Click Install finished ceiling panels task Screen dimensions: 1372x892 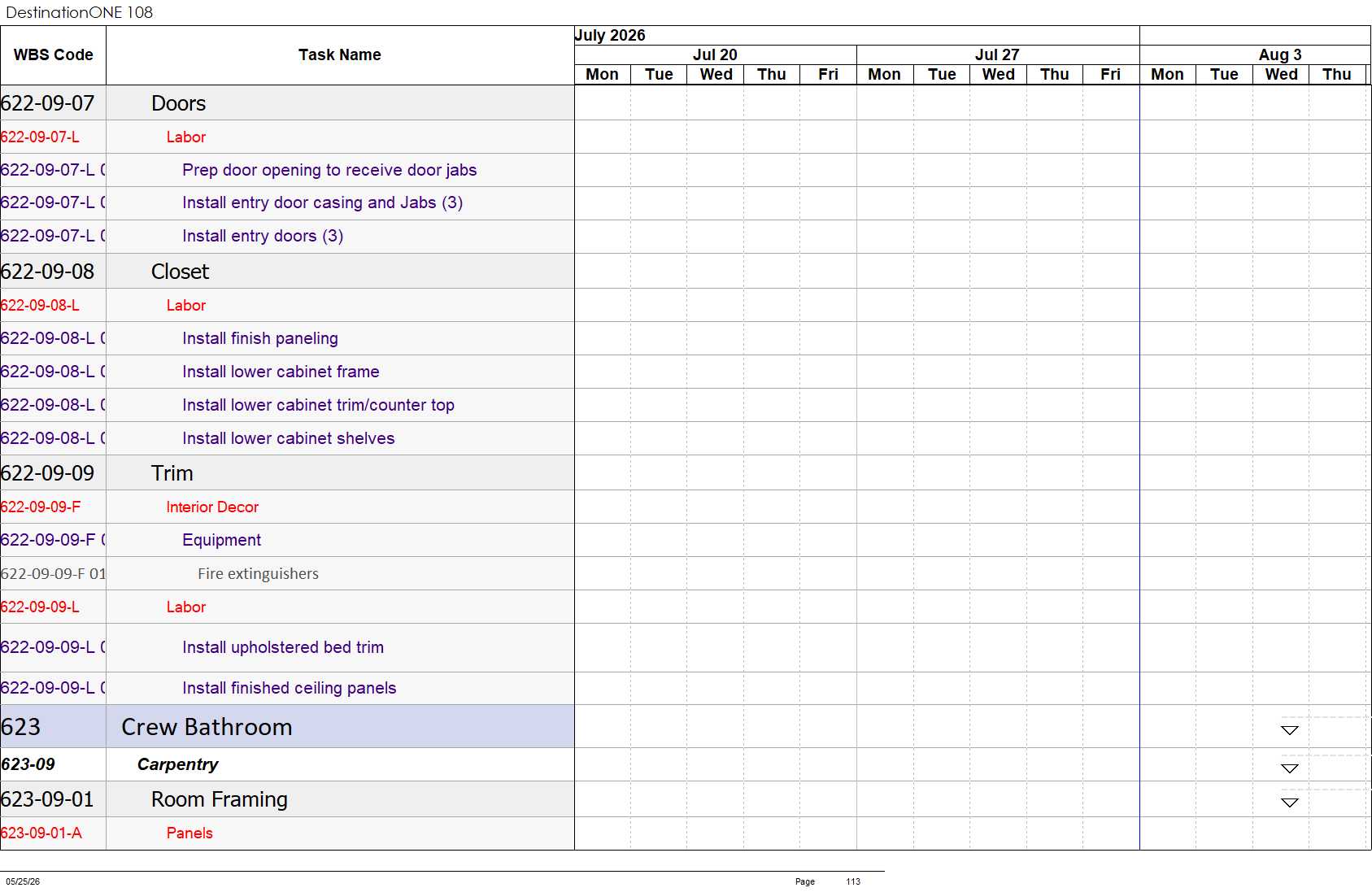point(289,688)
